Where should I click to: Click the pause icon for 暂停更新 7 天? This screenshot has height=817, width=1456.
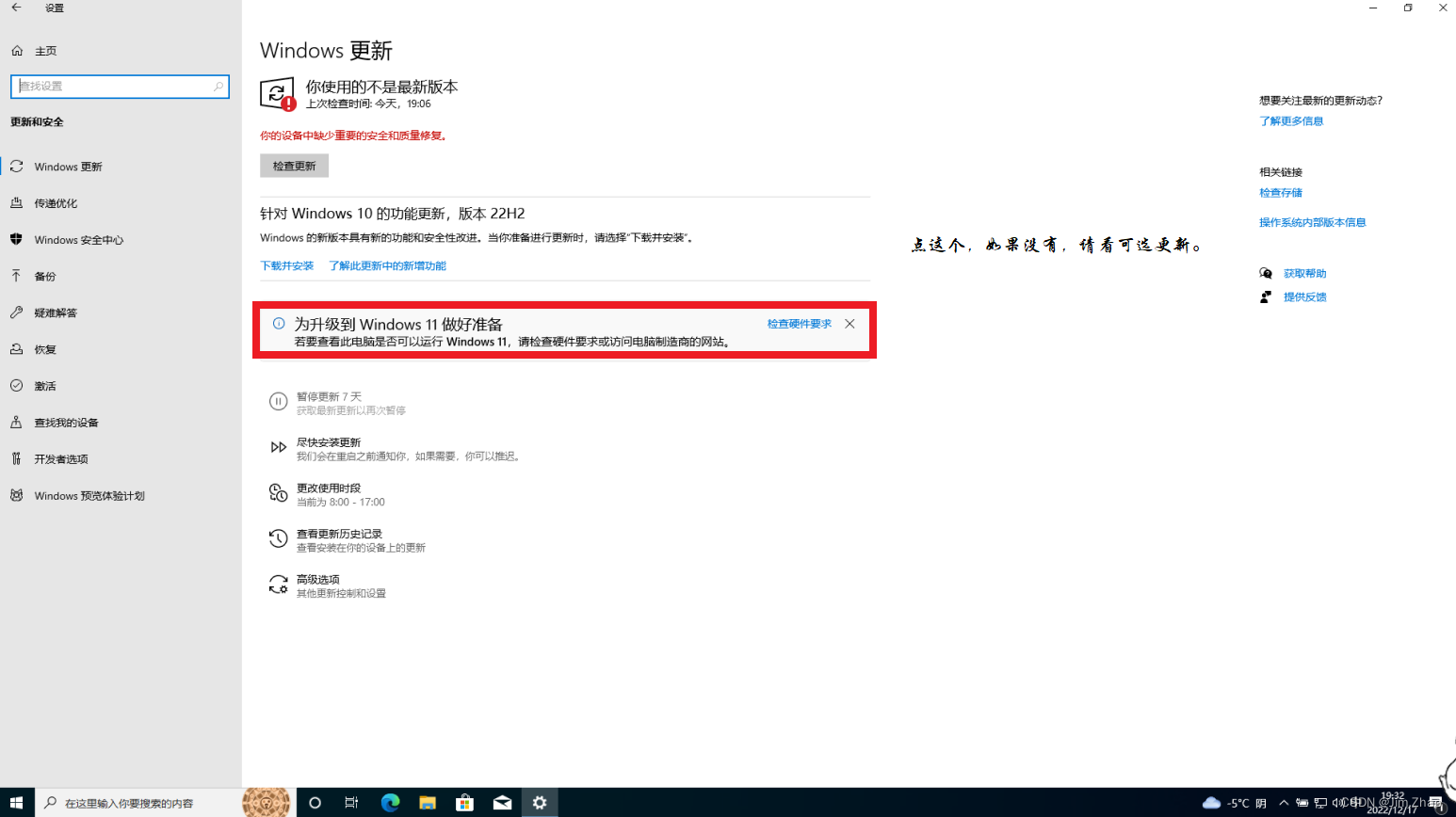278,402
